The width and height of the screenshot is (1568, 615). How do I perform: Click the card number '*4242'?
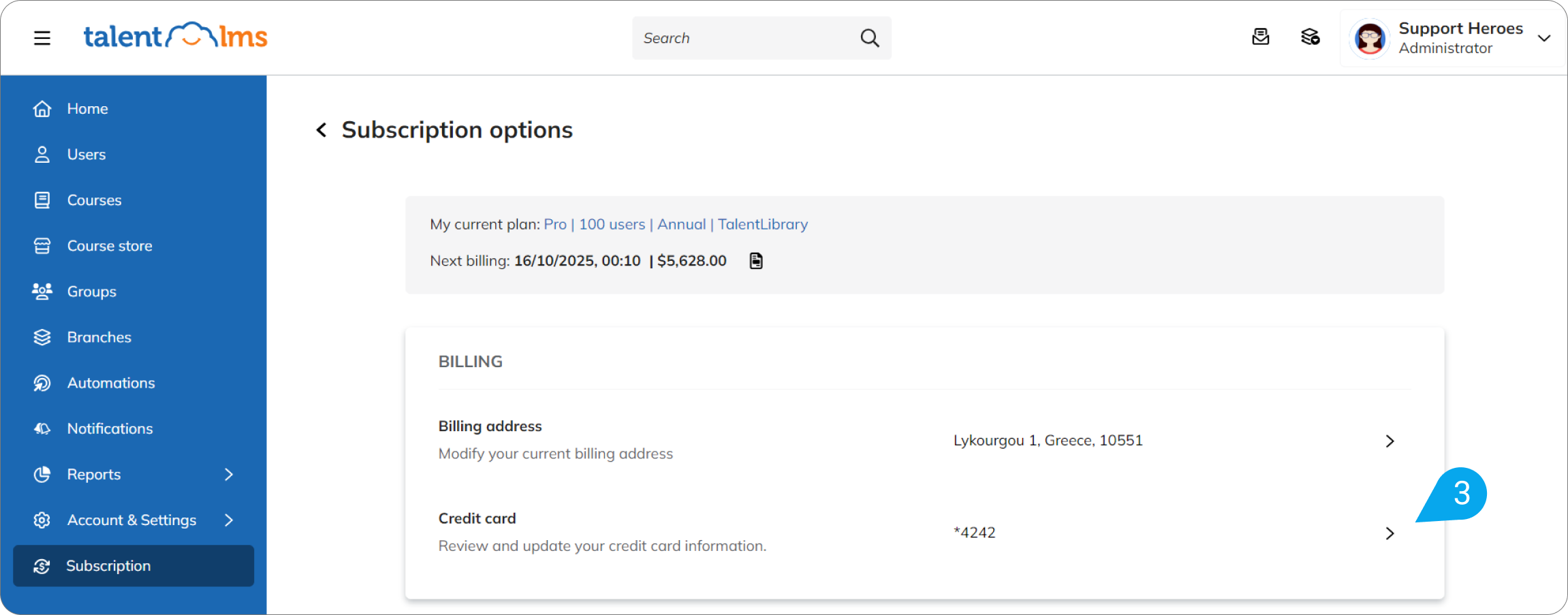[975, 533]
